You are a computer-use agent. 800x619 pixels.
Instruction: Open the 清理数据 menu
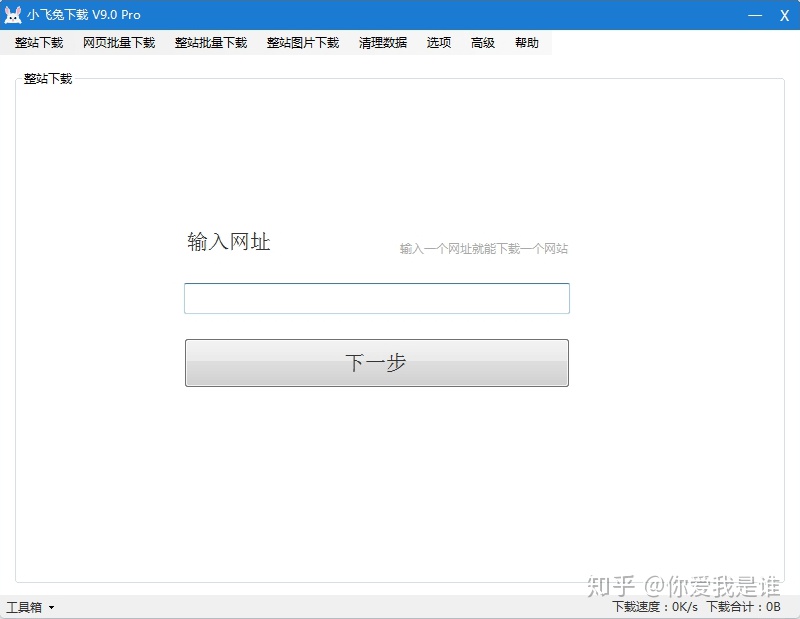[383, 43]
